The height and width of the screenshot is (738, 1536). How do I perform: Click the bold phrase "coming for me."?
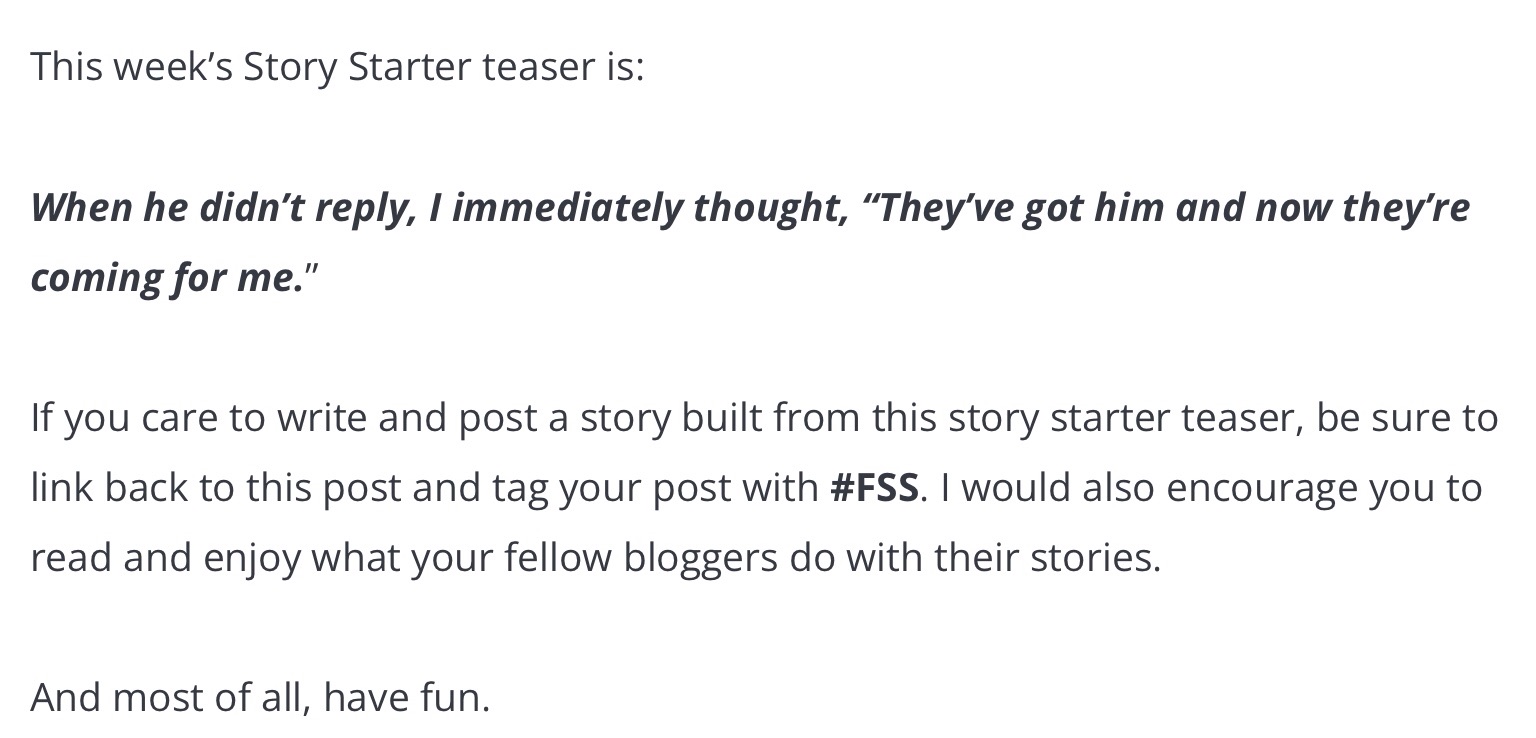tap(167, 278)
